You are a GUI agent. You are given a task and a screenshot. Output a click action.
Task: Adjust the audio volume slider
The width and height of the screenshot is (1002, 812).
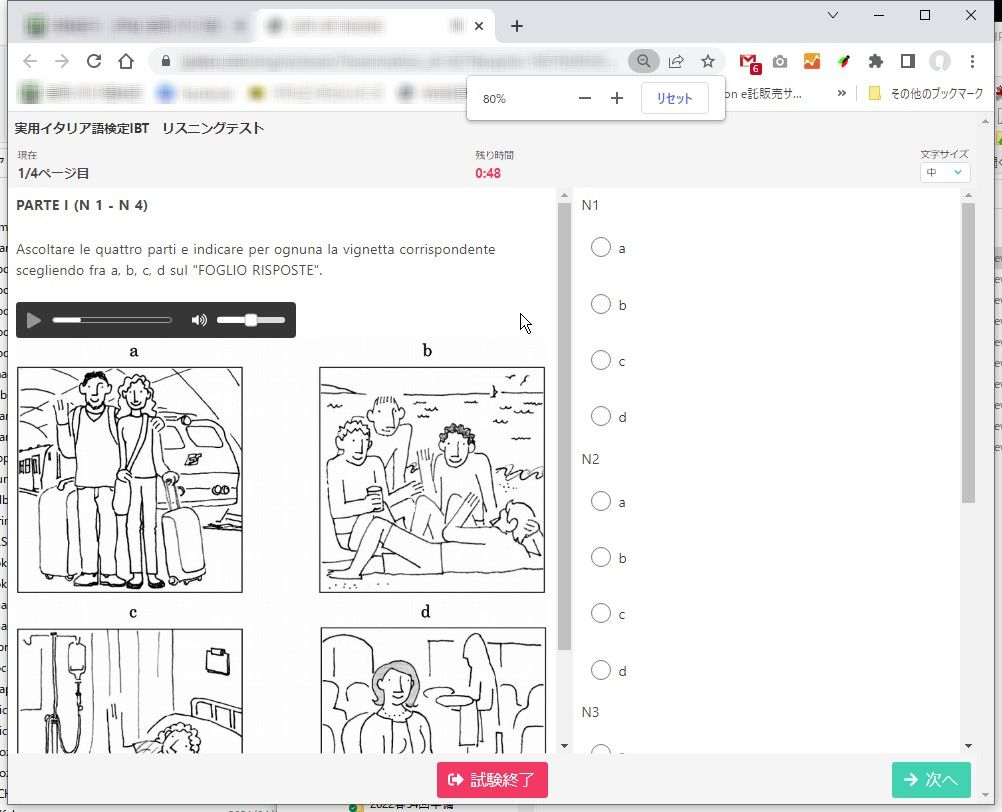coord(251,320)
